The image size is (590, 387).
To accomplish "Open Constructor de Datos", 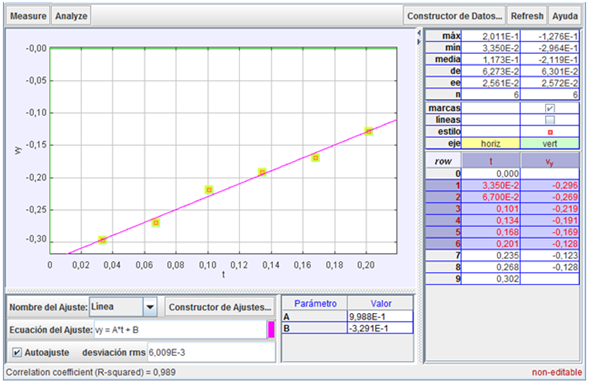I will [x=455, y=16].
